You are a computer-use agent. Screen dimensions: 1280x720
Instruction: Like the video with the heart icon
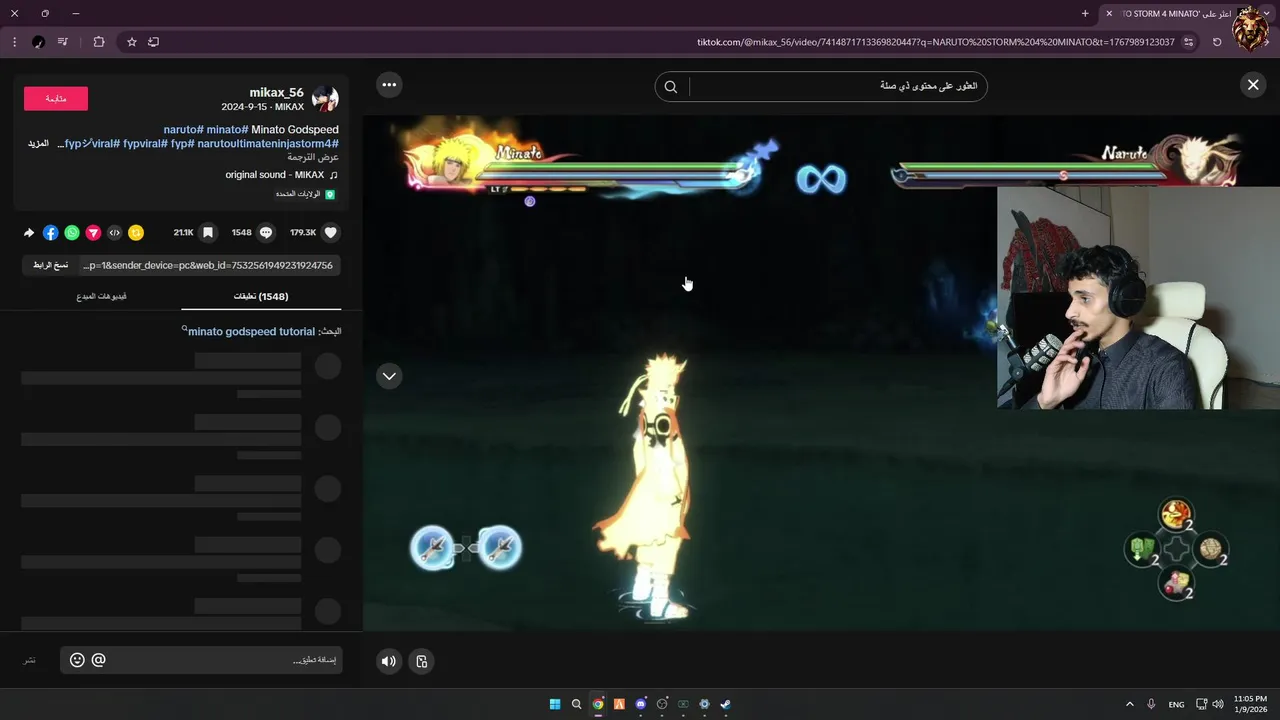click(x=331, y=232)
